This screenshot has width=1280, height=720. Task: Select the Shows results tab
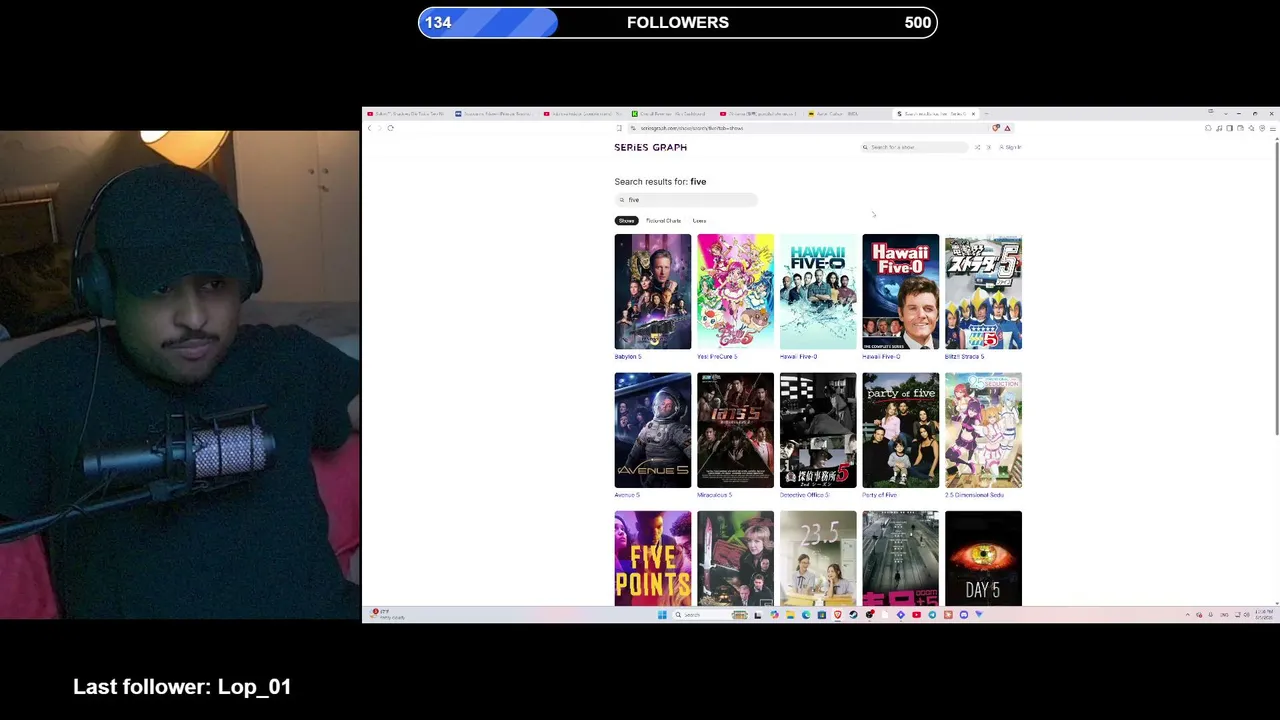(626, 221)
